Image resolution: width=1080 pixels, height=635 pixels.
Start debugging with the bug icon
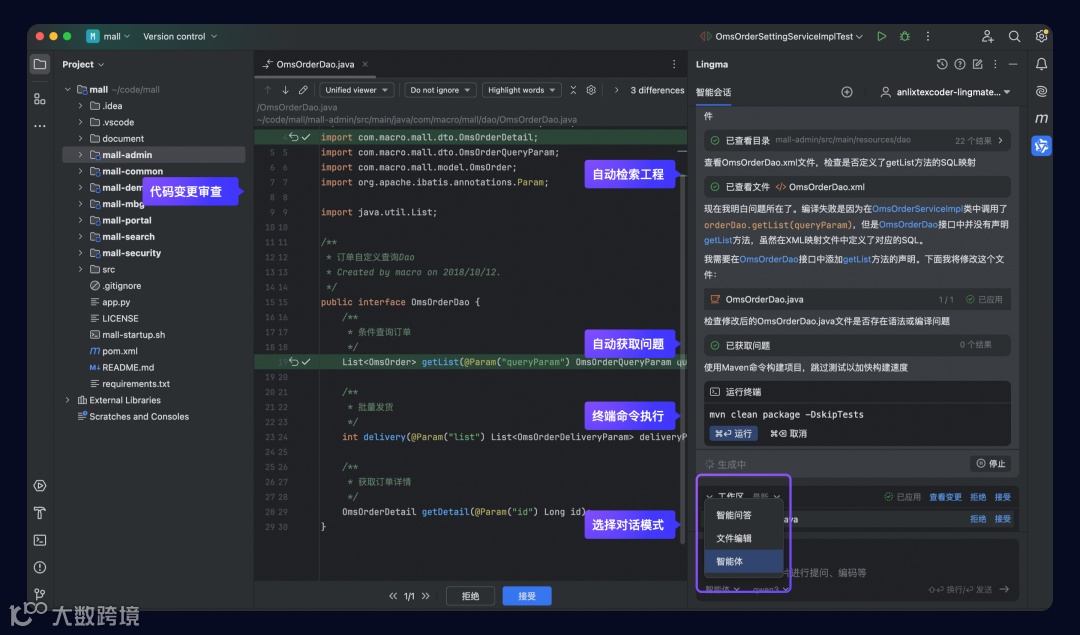pyautogui.click(x=904, y=37)
